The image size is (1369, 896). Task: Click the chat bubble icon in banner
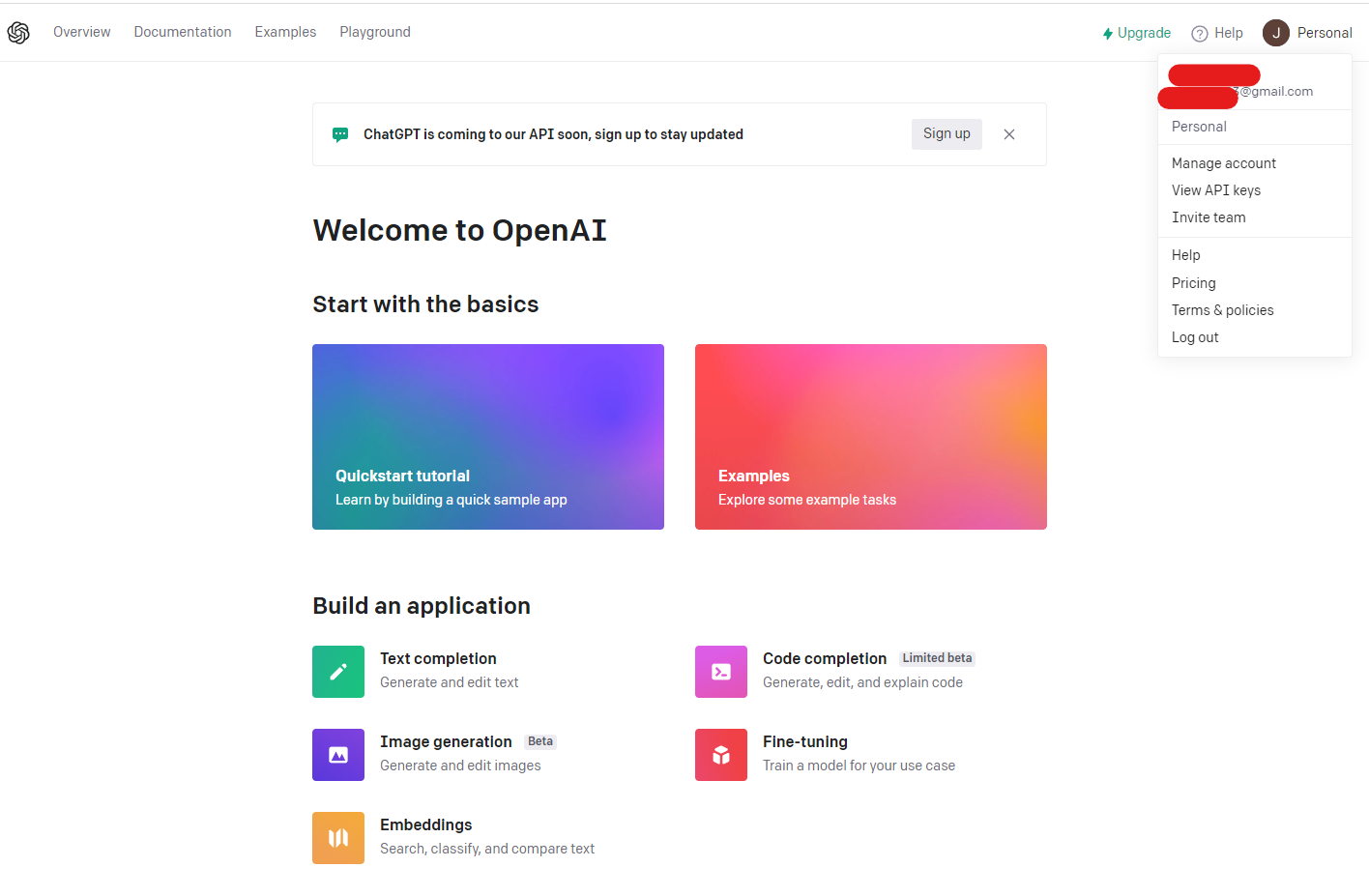(340, 134)
